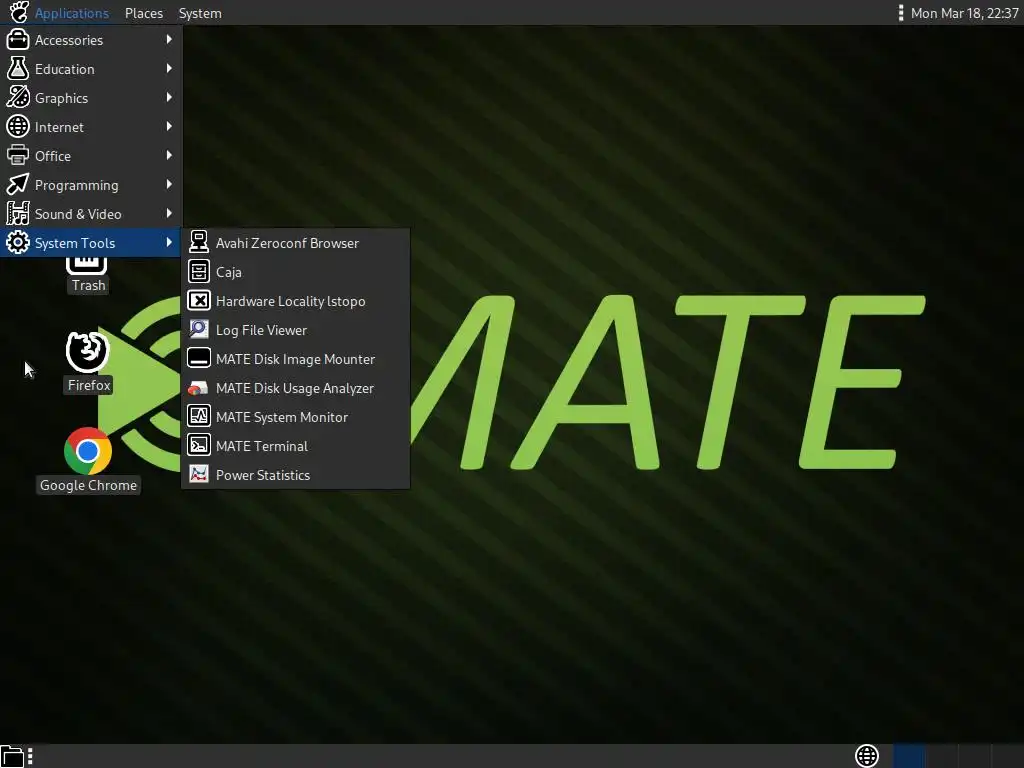This screenshot has height=768, width=1024.
Task: Click the MATE System Monitor icon
Action: click(x=199, y=416)
